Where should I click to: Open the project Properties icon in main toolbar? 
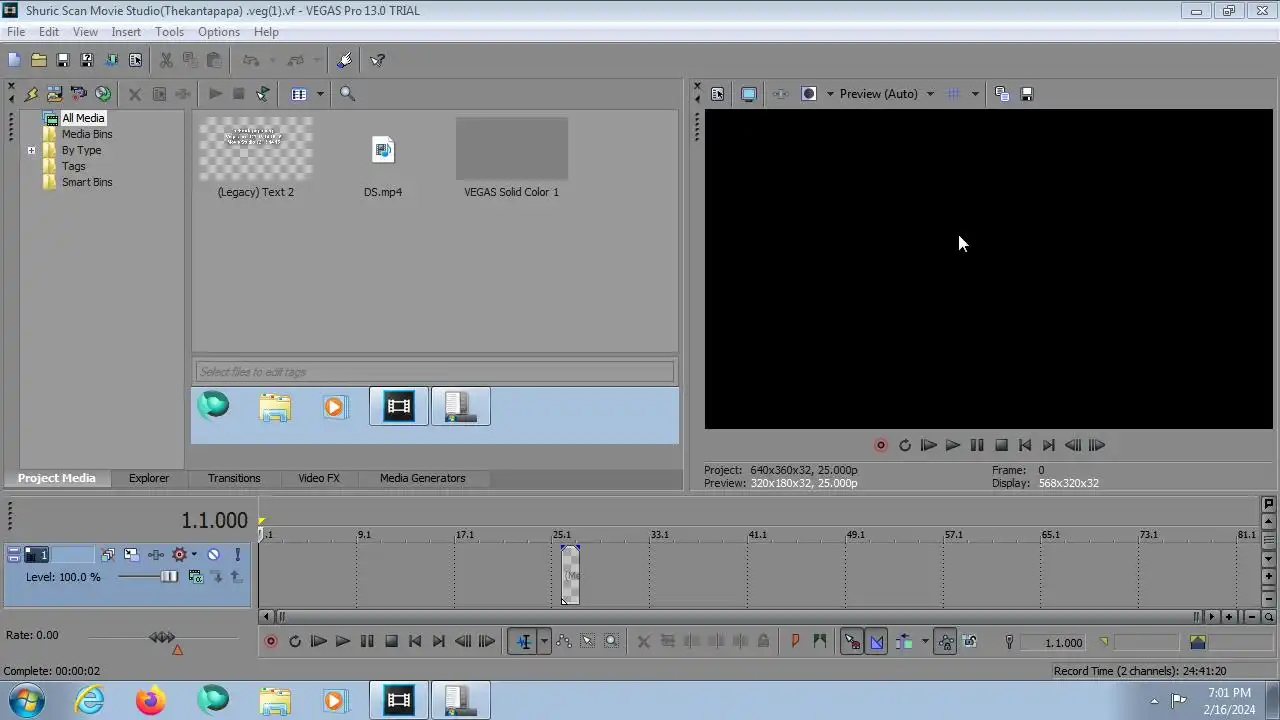[135, 60]
